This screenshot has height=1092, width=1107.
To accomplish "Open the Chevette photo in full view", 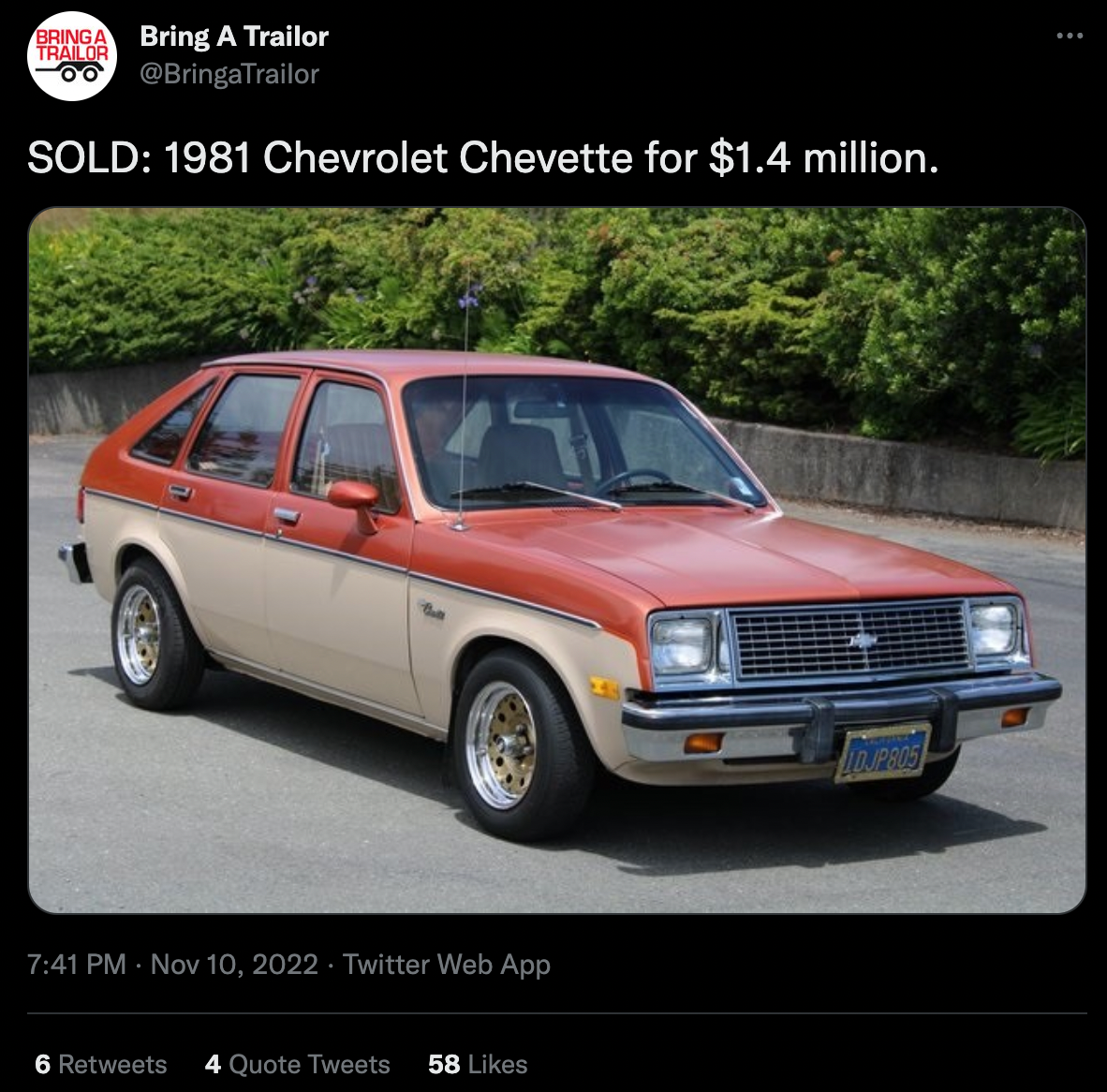I will point(557,560).
